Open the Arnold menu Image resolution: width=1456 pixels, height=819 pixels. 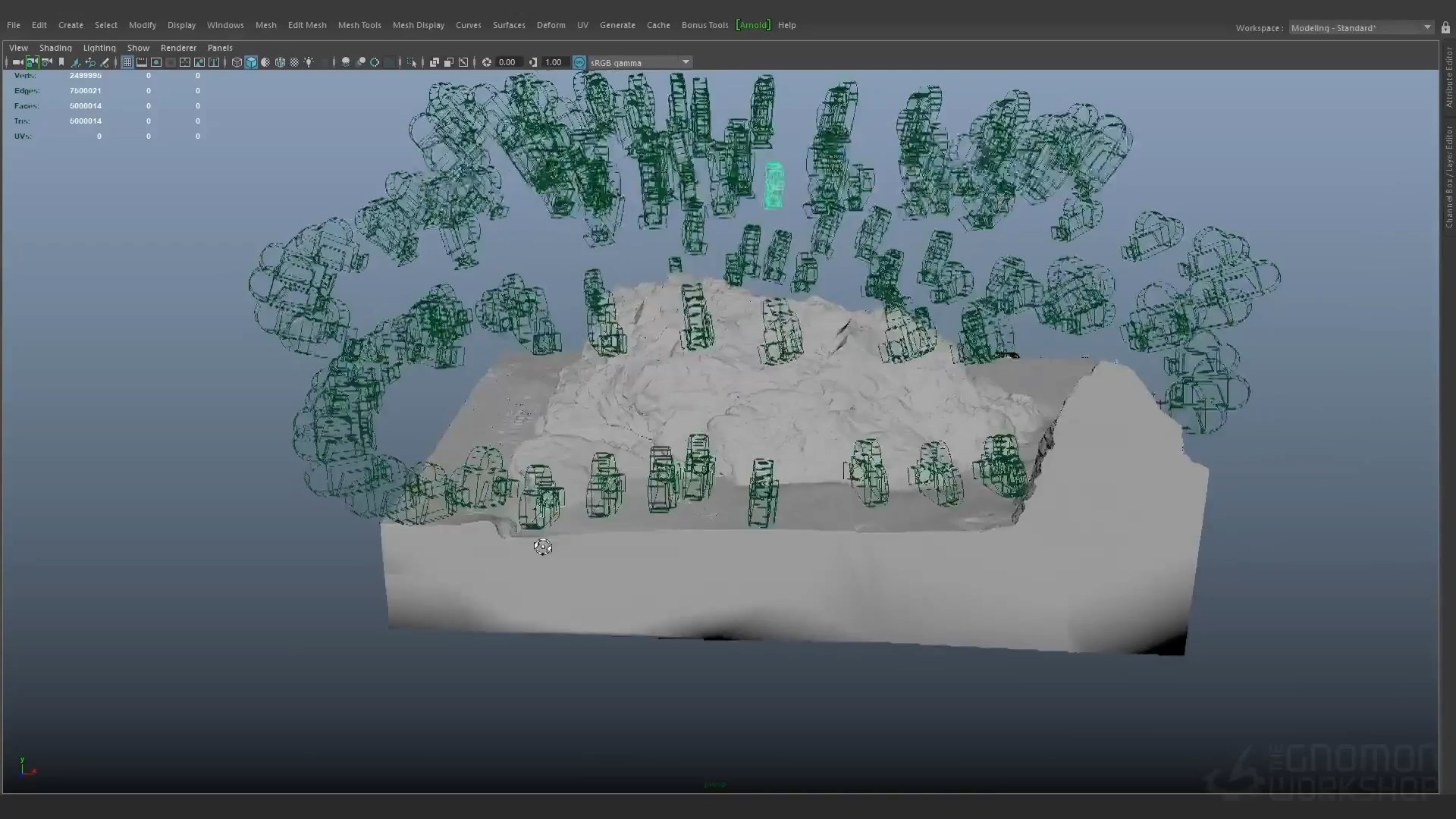753,25
